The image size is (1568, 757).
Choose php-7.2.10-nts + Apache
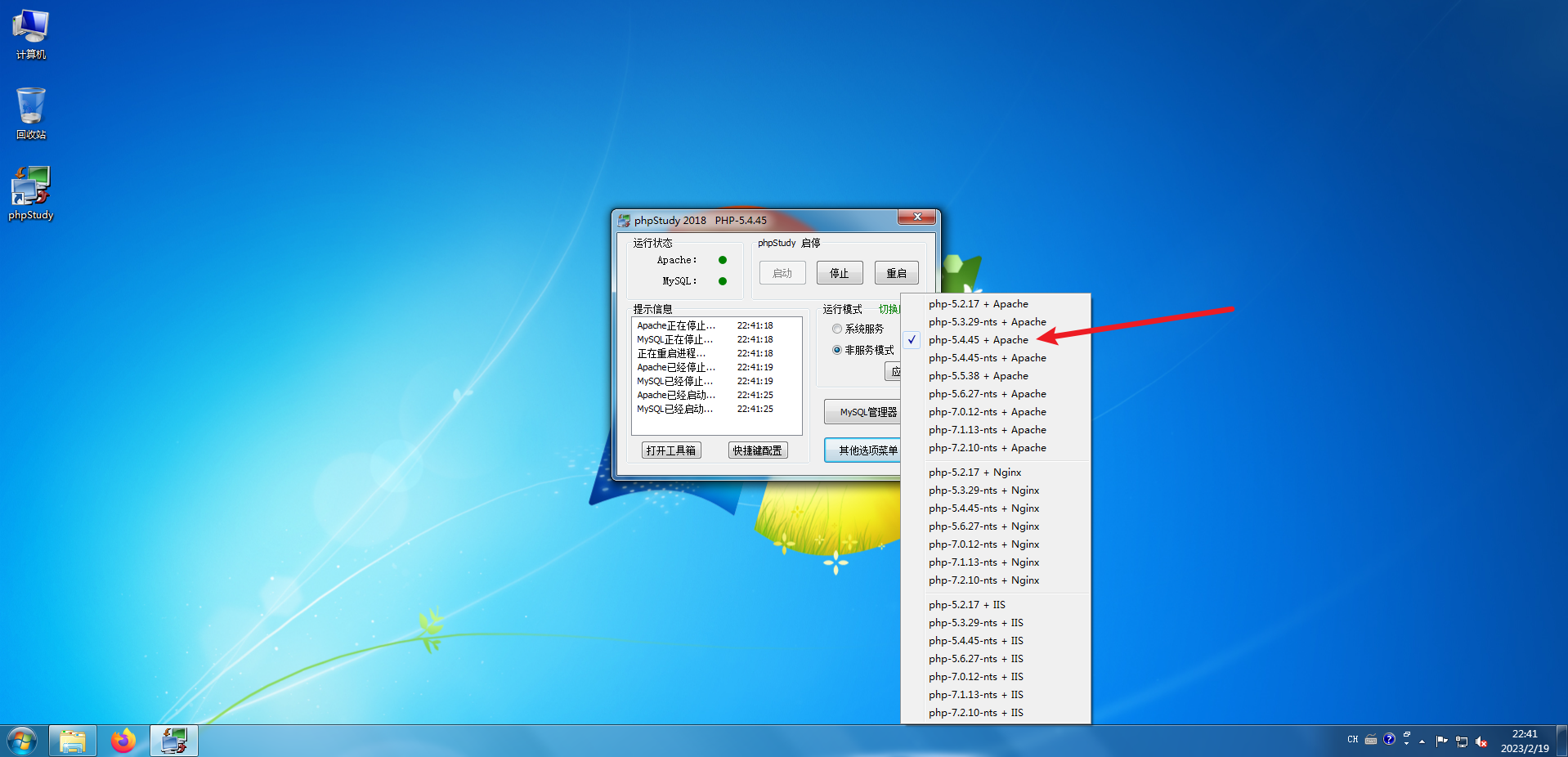tap(996, 448)
